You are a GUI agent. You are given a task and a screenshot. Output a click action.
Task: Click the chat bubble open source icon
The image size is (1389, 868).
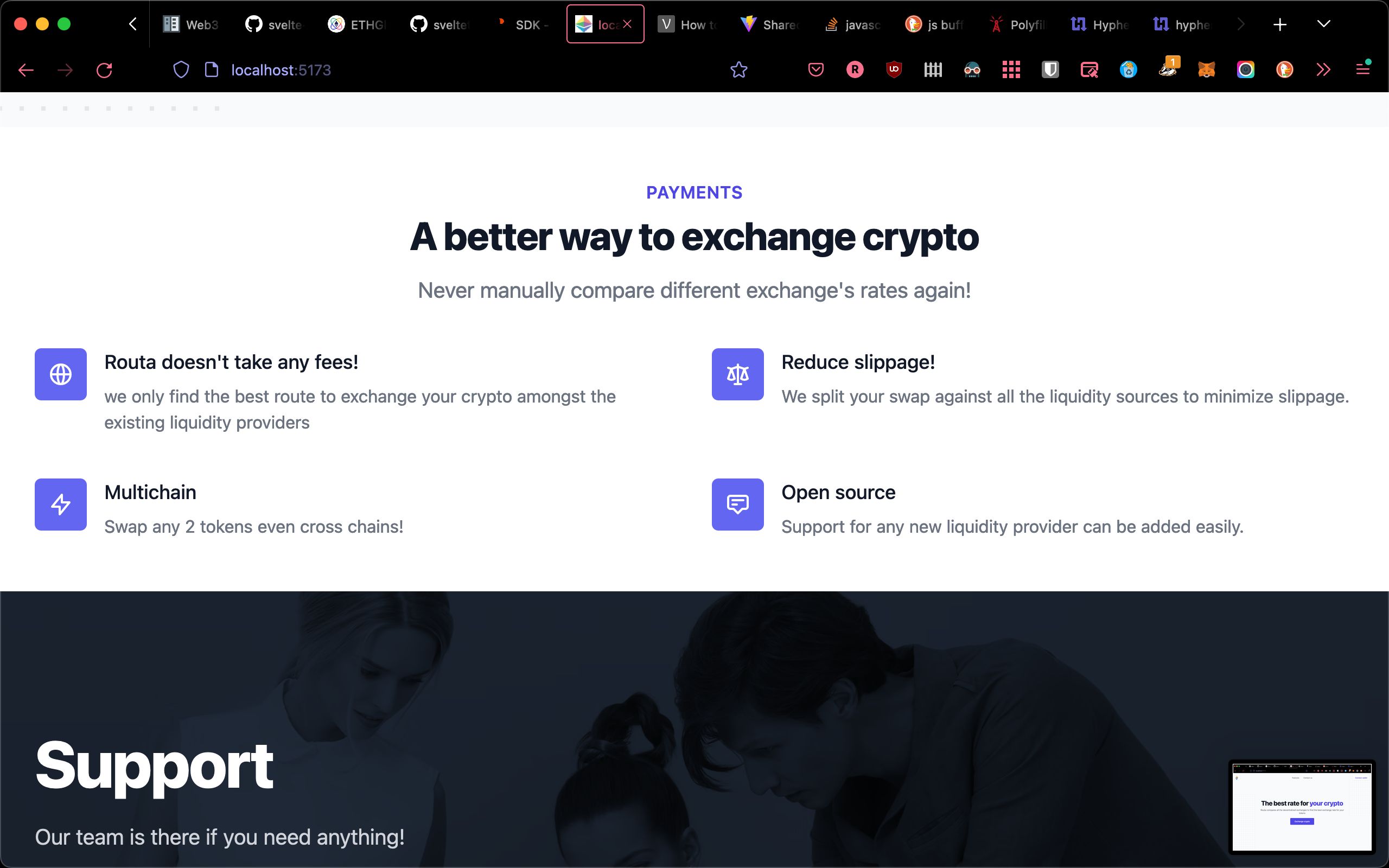pyautogui.click(x=737, y=503)
